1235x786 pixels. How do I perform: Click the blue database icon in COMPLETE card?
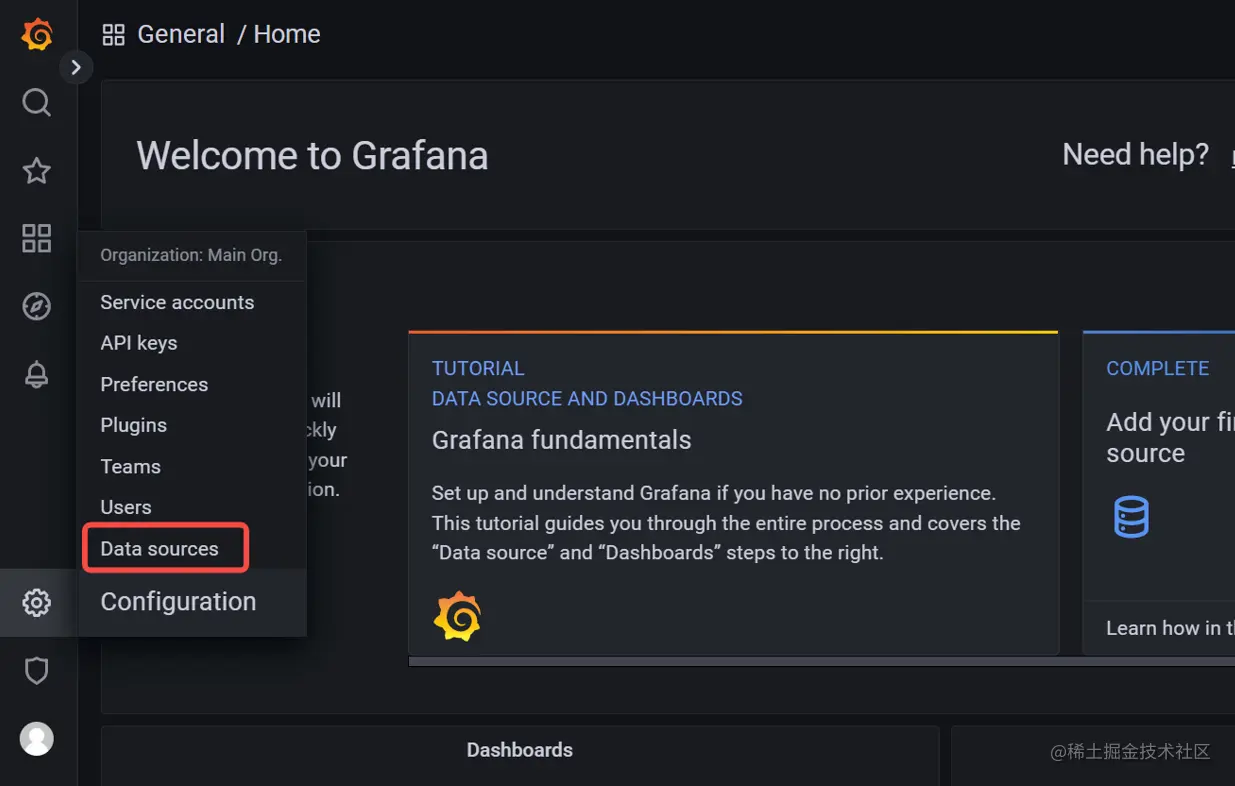(x=1131, y=517)
